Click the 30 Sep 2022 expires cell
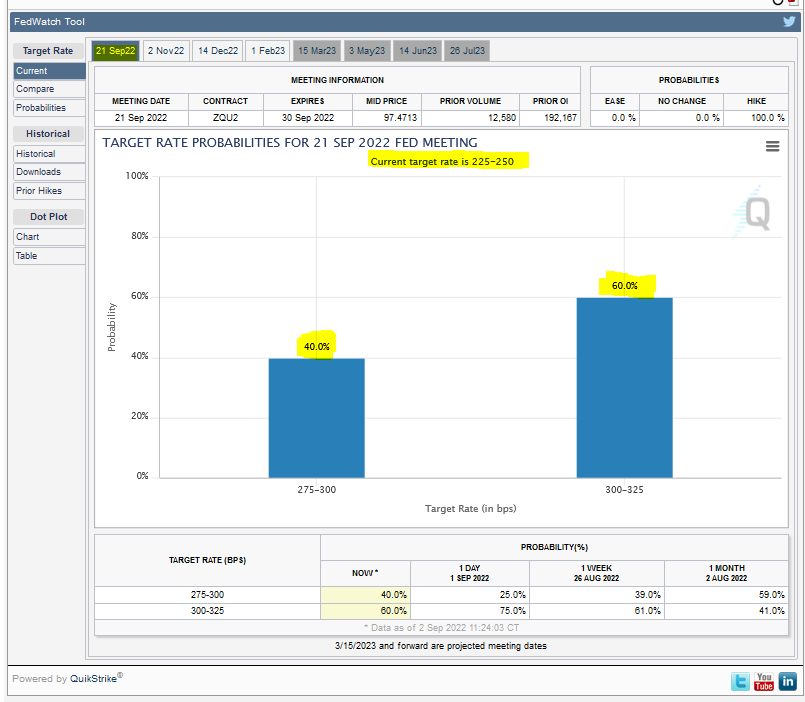Viewport: 805px width, 702px height. tap(308, 118)
